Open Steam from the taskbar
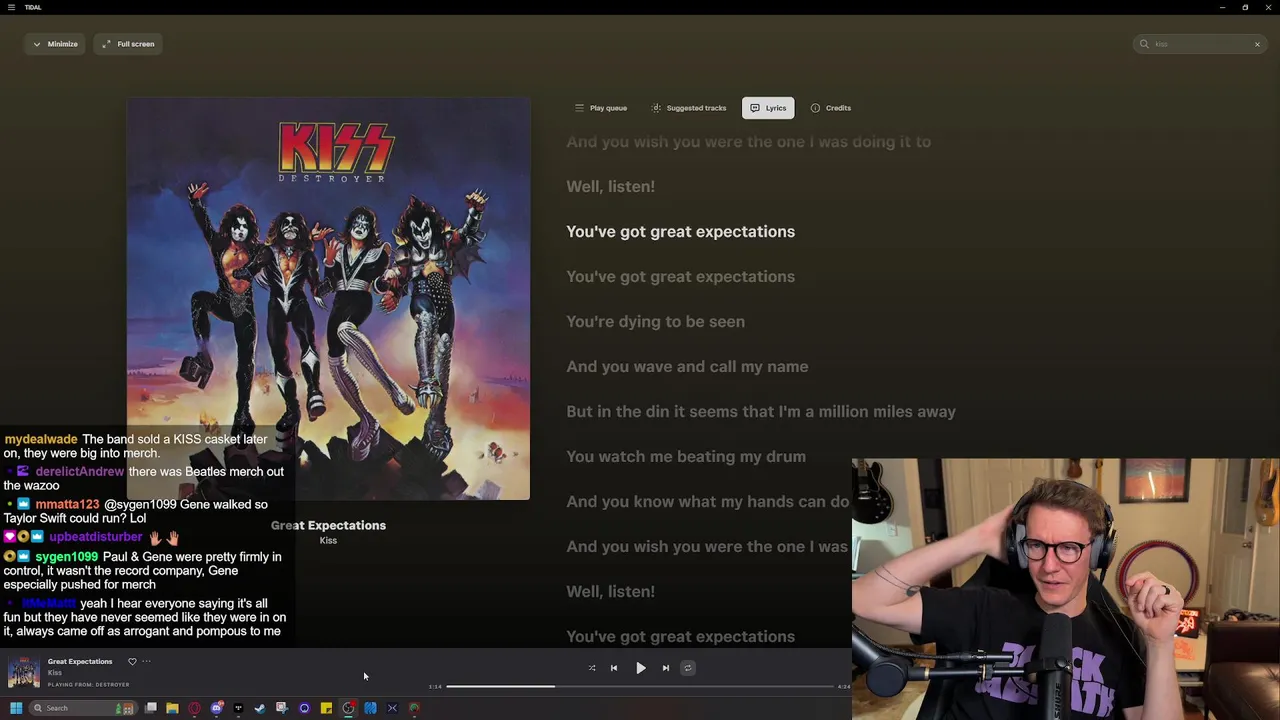This screenshot has height=720, width=1280. click(260, 708)
